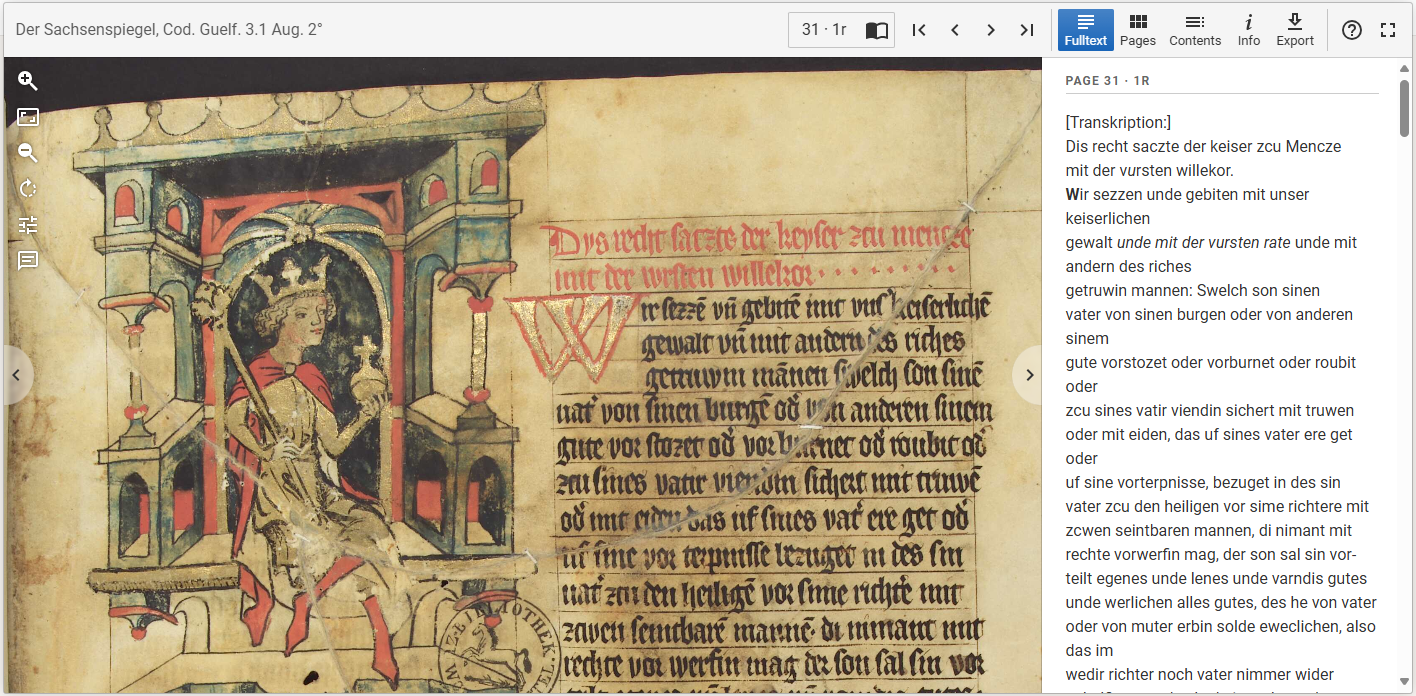Rotate the manuscript image

tap(28, 189)
